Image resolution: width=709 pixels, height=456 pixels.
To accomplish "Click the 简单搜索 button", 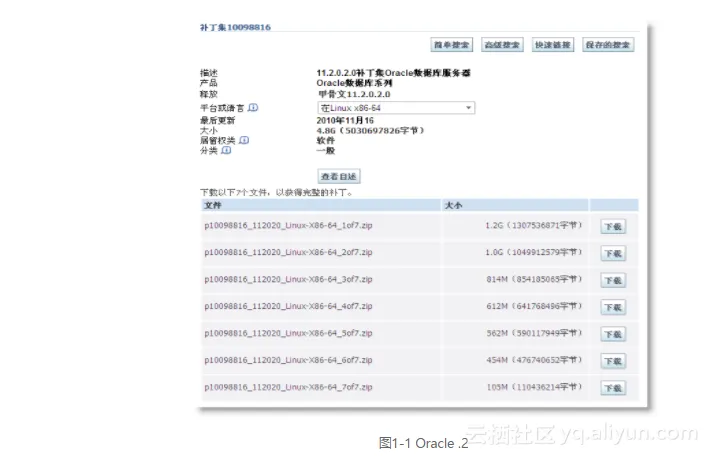I will (x=451, y=45).
